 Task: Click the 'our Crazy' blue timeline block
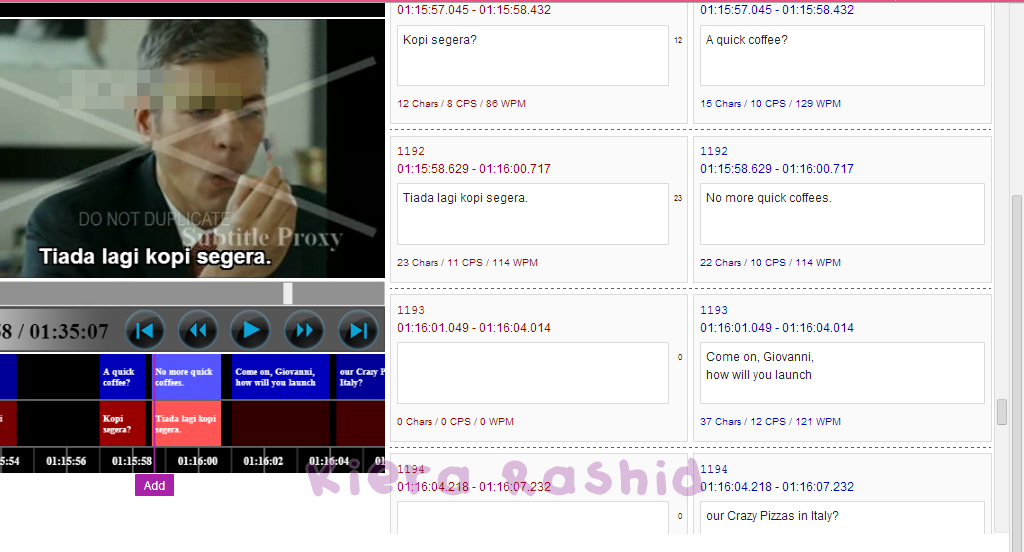tap(360, 377)
